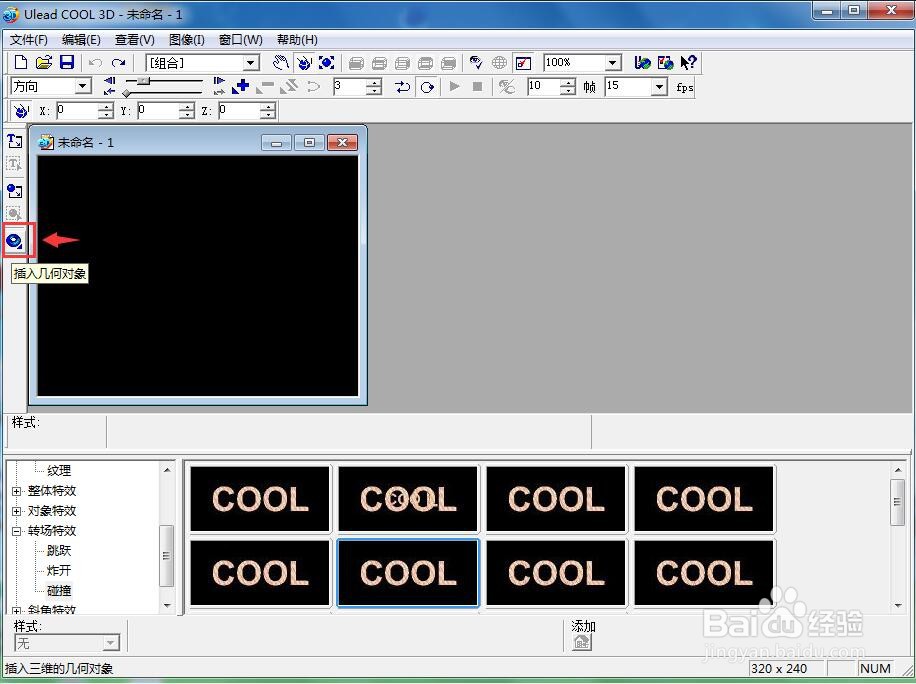Click the thumbnail gallery scroll down arrow
916x684 pixels.
(x=898, y=606)
